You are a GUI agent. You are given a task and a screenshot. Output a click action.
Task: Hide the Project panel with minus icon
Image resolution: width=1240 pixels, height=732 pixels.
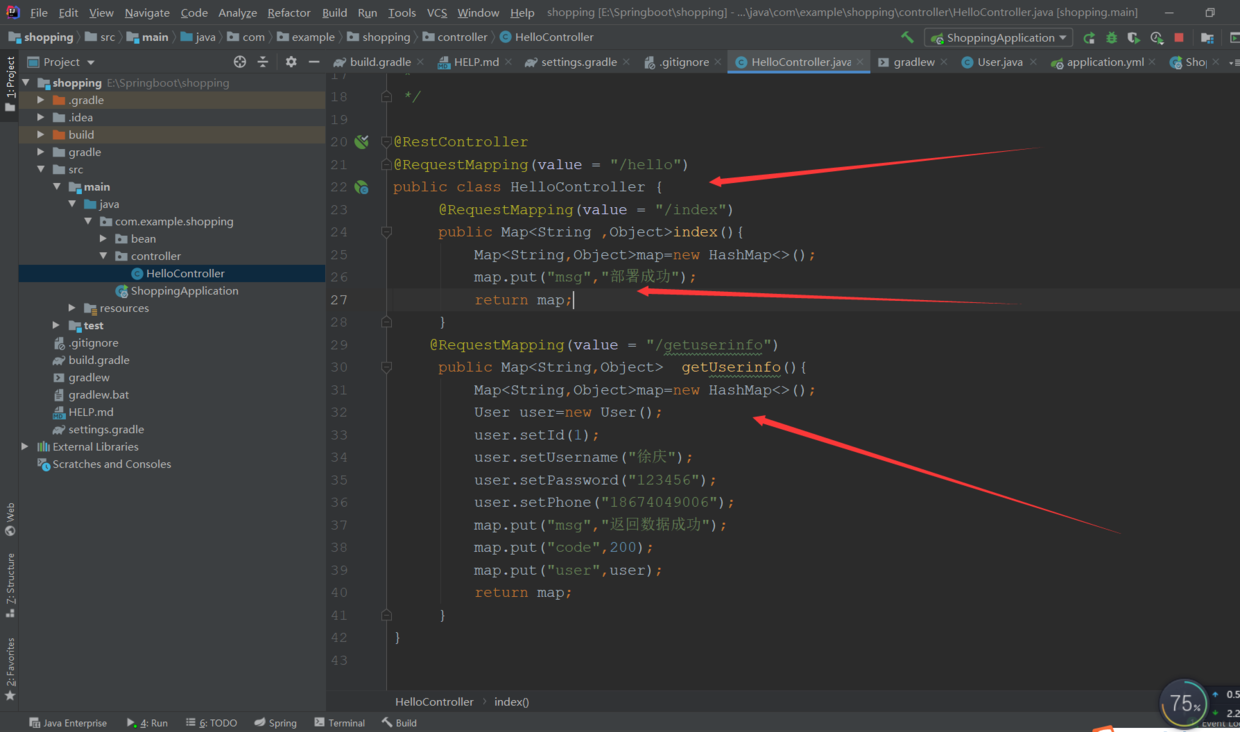tap(314, 62)
